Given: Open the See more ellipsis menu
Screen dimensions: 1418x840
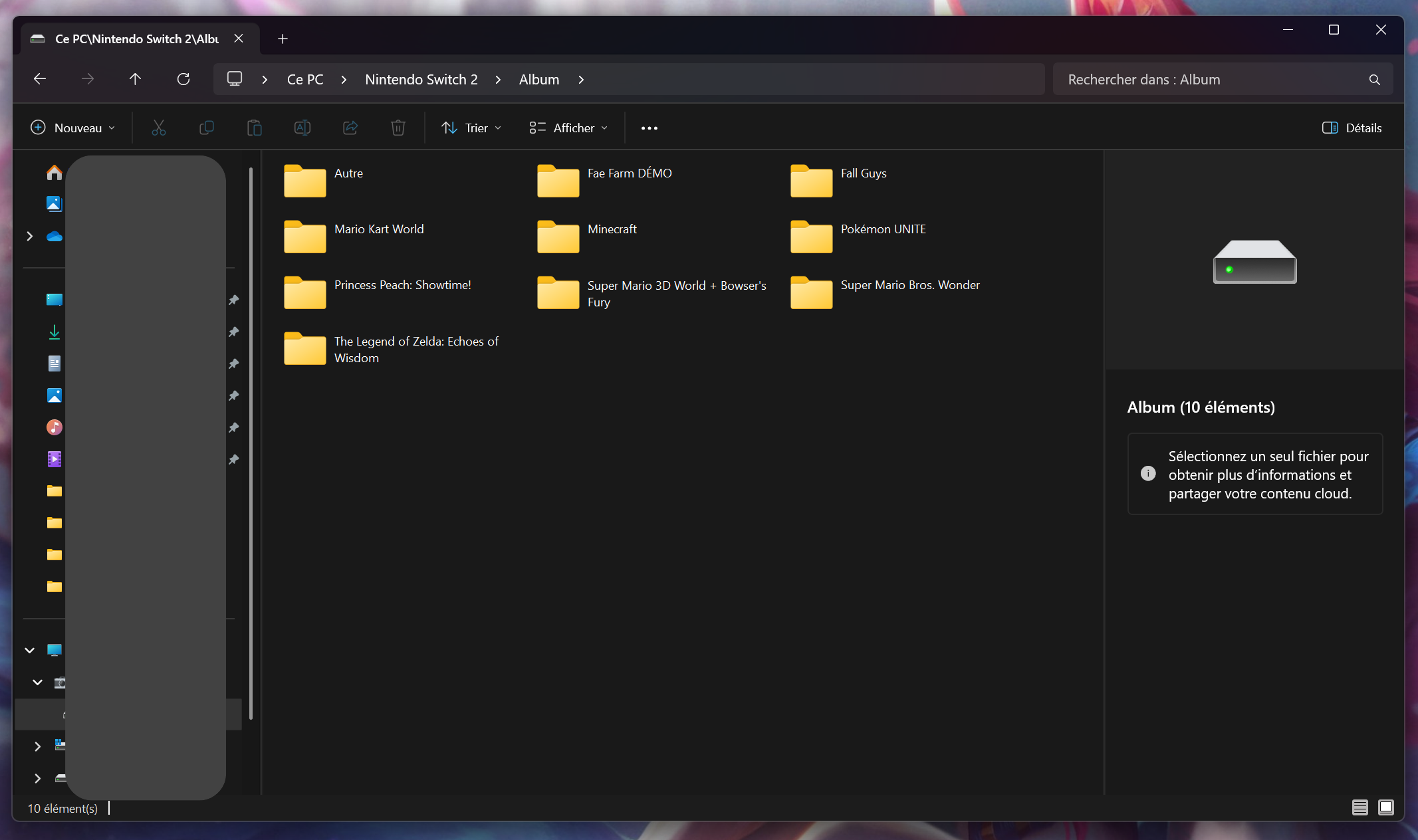Looking at the screenshot, I should (x=649, y=128).
